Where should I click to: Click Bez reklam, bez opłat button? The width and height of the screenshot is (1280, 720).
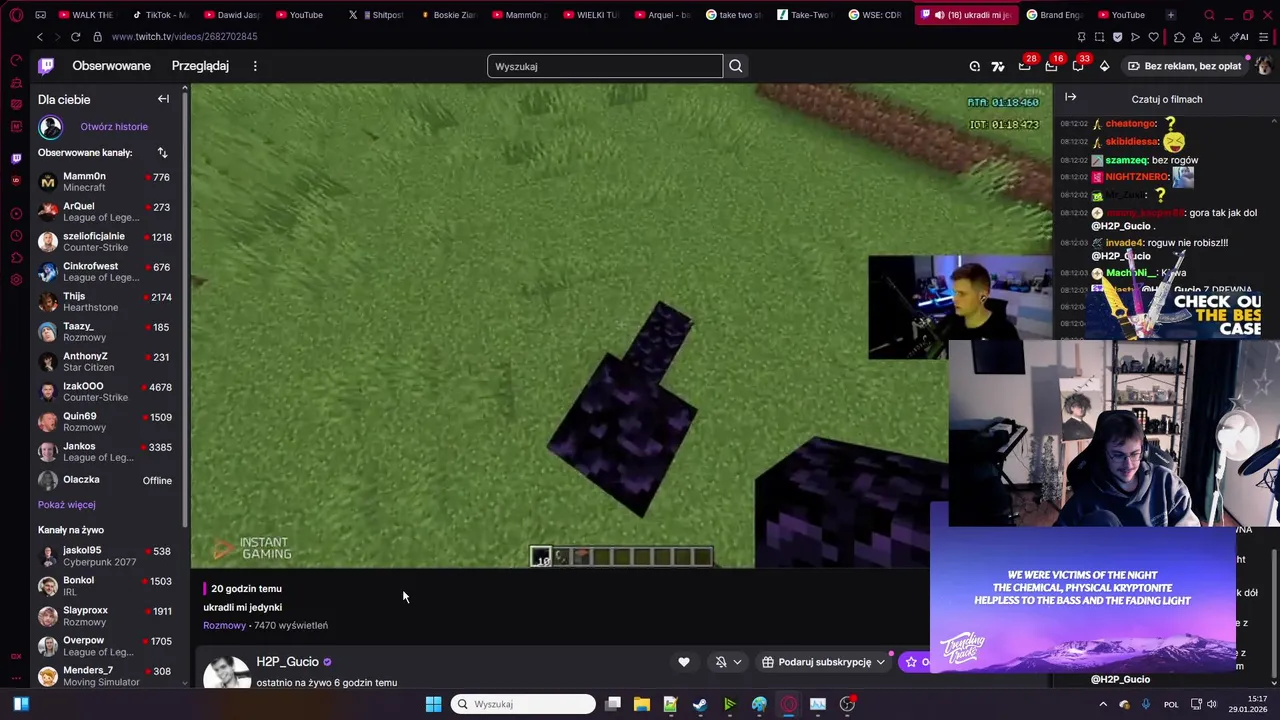tap(1184, 66)
